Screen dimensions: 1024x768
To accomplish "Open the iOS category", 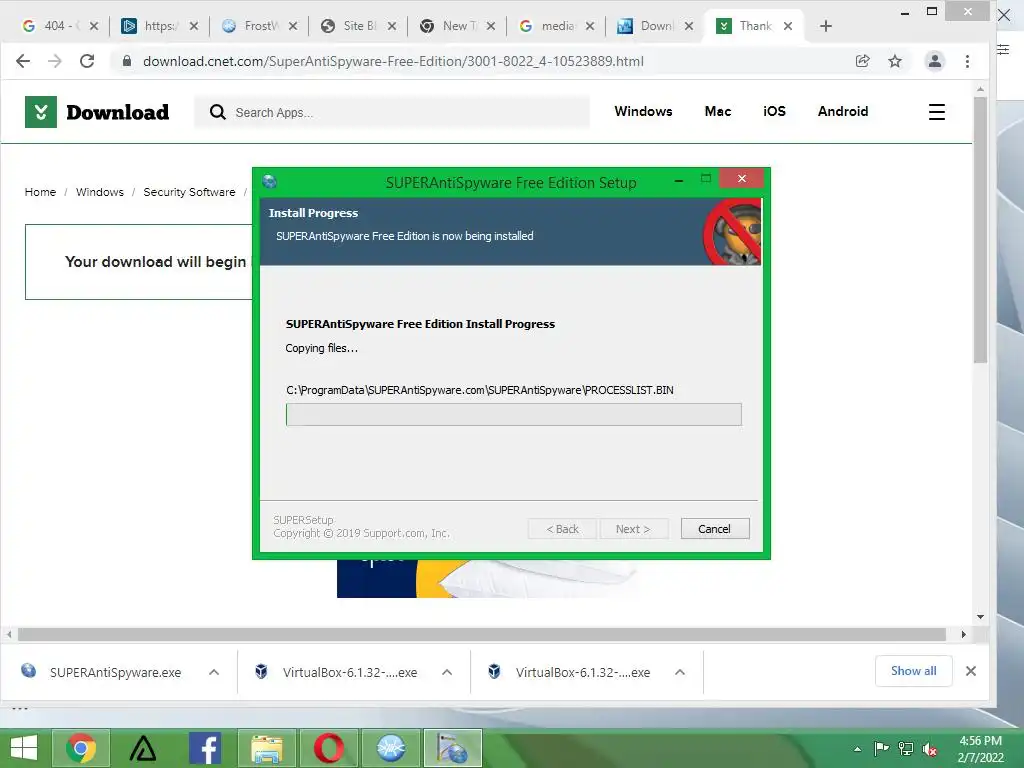I will click(x=774, y=112).
